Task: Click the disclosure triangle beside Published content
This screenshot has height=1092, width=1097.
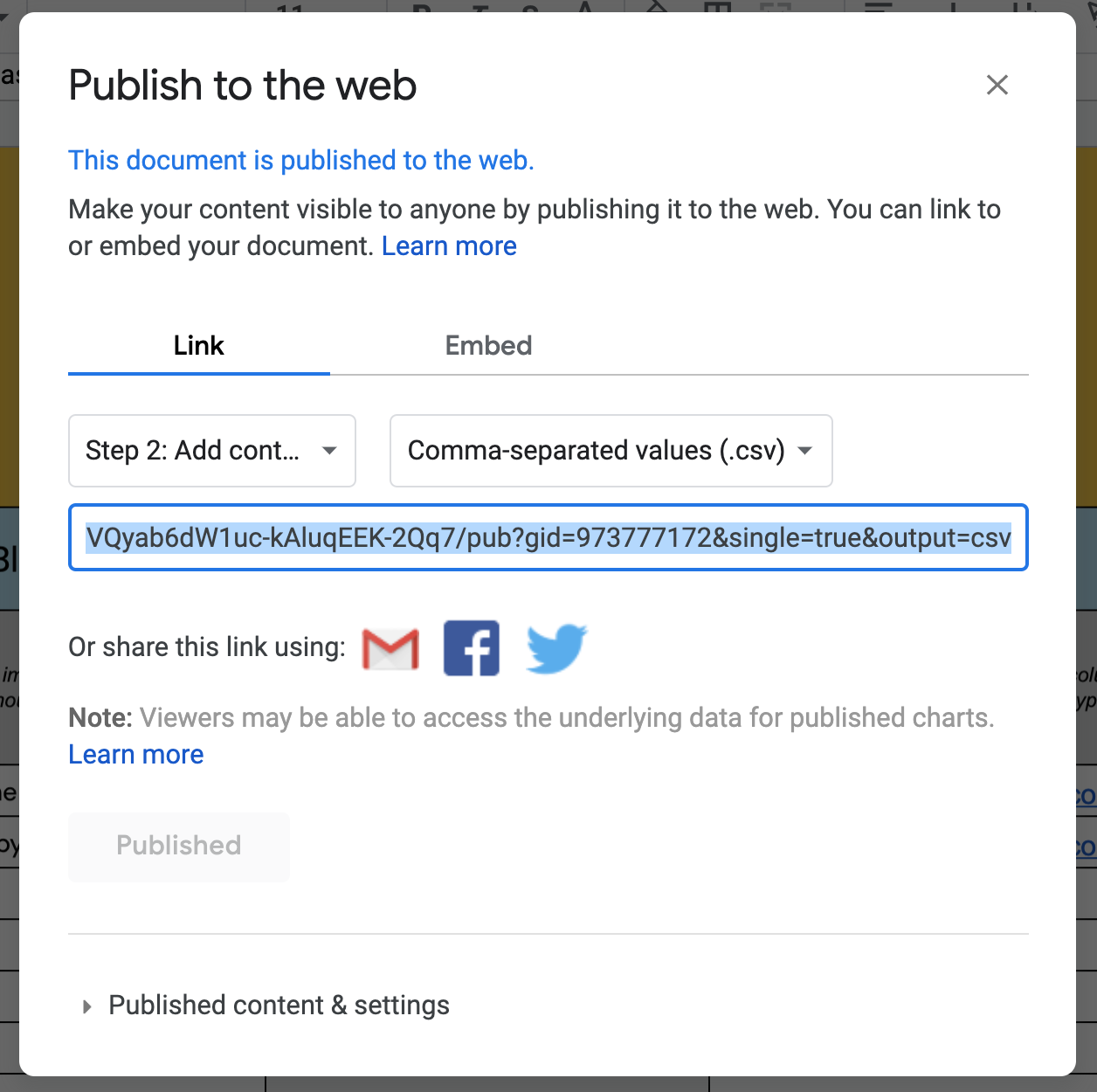Action: (x=86, y=1006)
